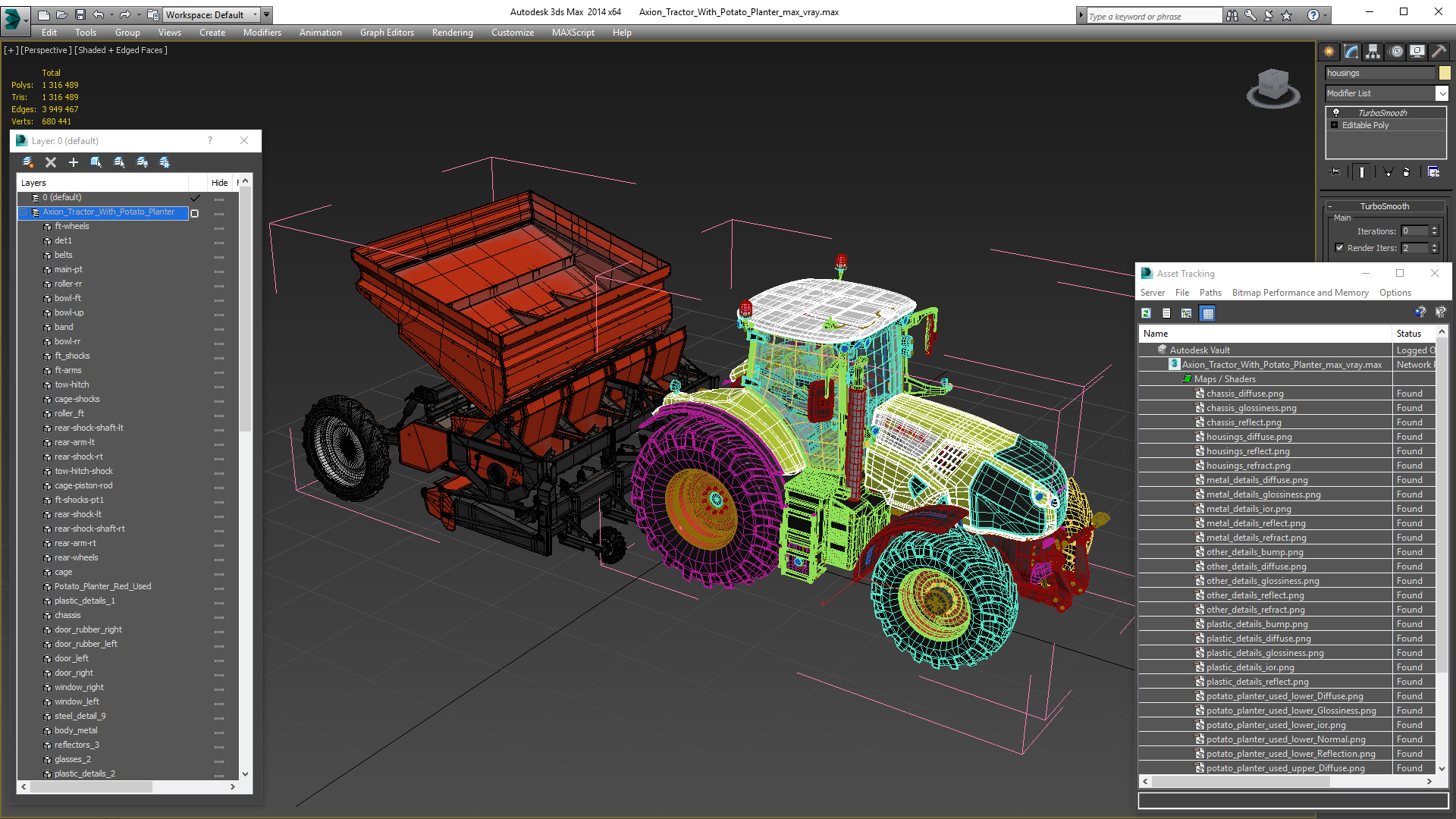Open Redo history dropdown arrow

138,14
